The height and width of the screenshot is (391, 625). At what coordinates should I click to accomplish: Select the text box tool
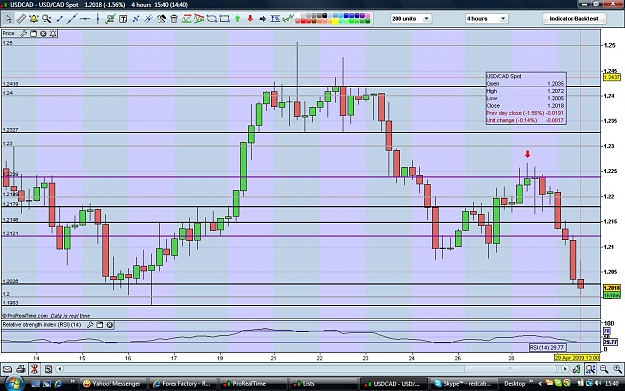click(123, 19)
